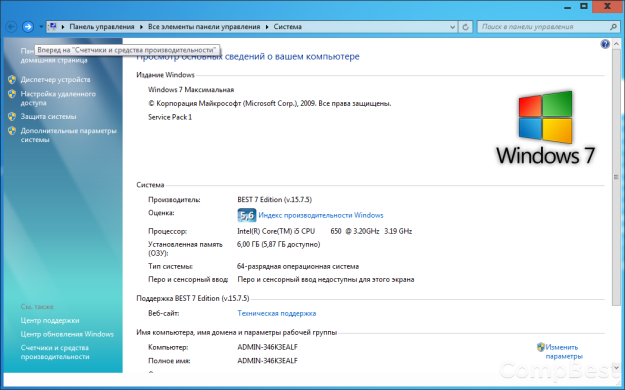Open 'Индекс производительности Windows' link
The height and width of the screenshot is (390, 625).
coord(321,215)
